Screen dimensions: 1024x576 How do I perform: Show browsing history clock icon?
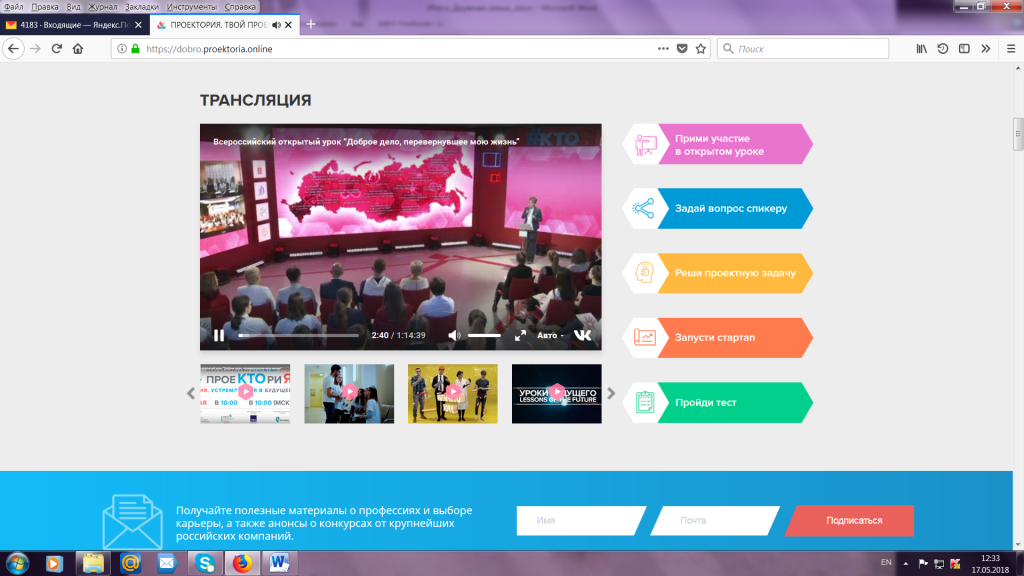pos(942,49)
